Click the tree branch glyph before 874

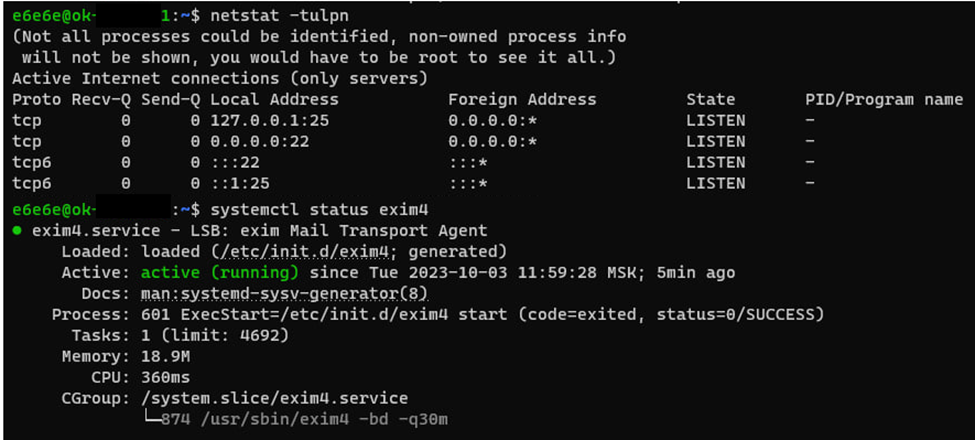click(152, 419)
